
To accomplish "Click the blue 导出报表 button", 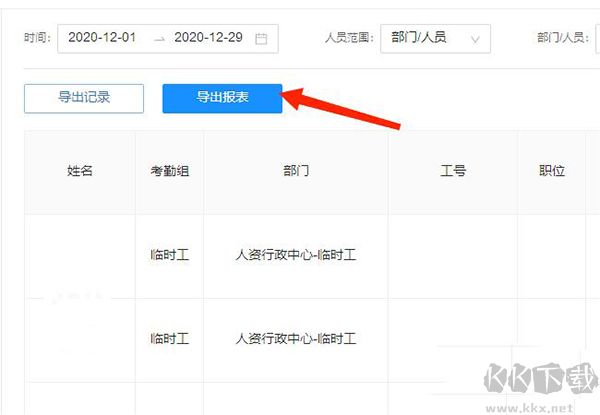I will [x=222, y=98].
